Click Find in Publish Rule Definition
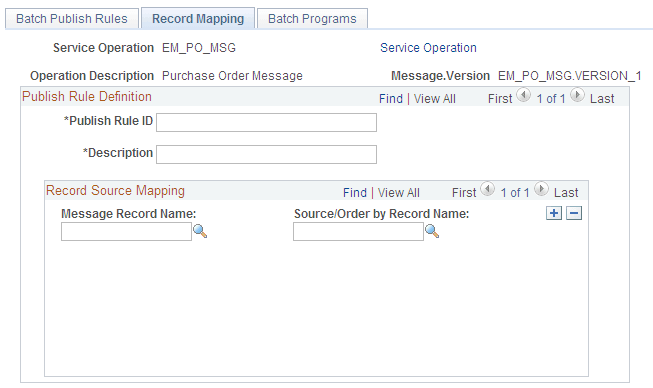Image resolution: width=653 pixels, height=388 pixels. [391, 99]
